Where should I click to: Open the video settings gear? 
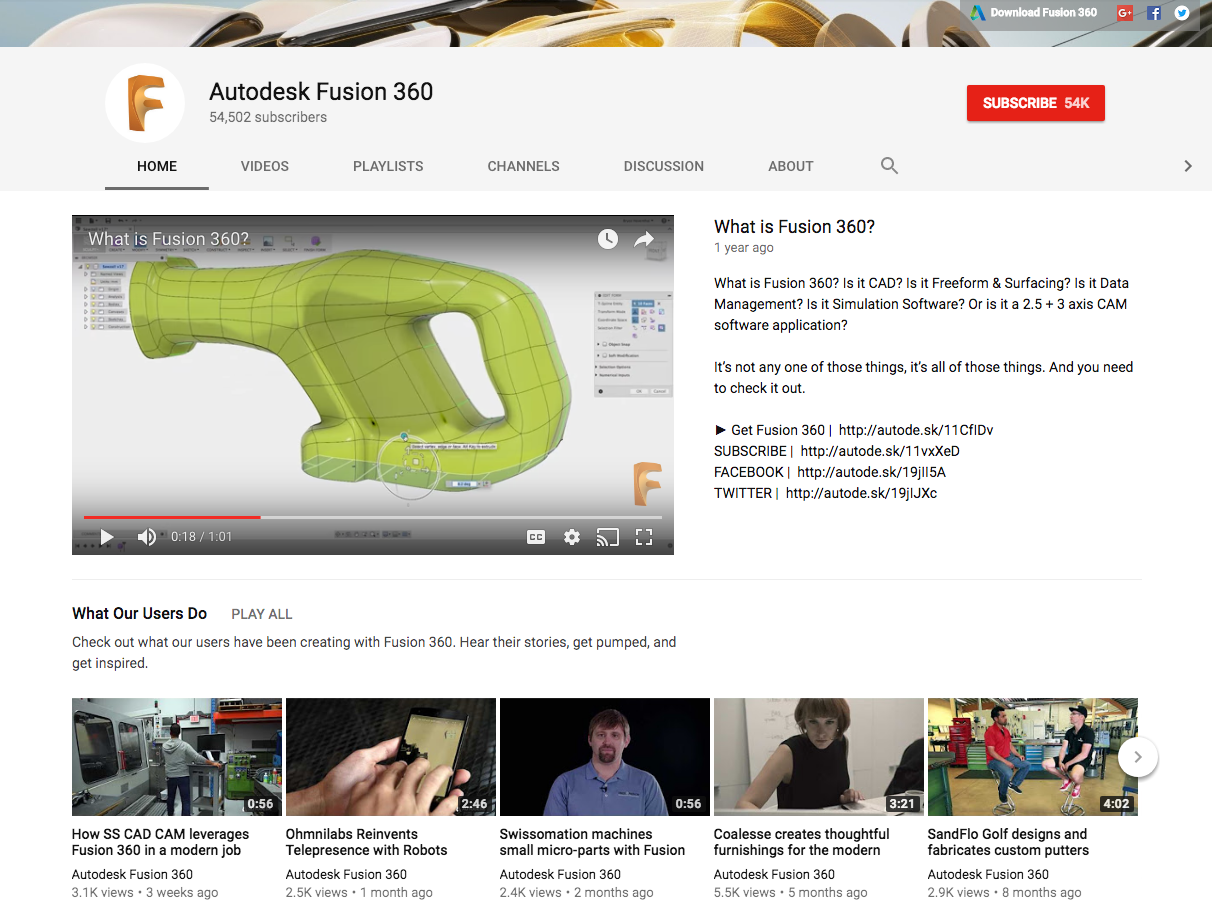point(572,537)
